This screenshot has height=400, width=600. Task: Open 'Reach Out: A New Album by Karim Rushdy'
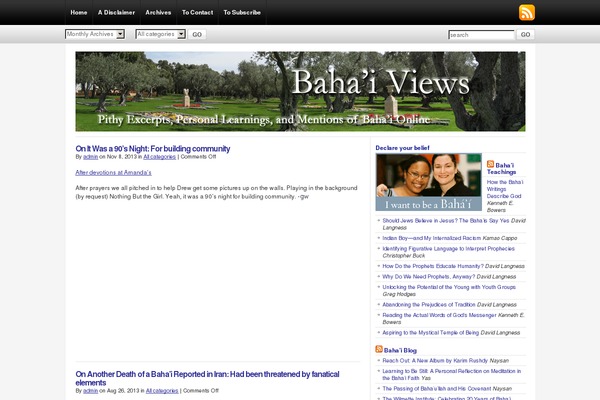pos(435,361)
